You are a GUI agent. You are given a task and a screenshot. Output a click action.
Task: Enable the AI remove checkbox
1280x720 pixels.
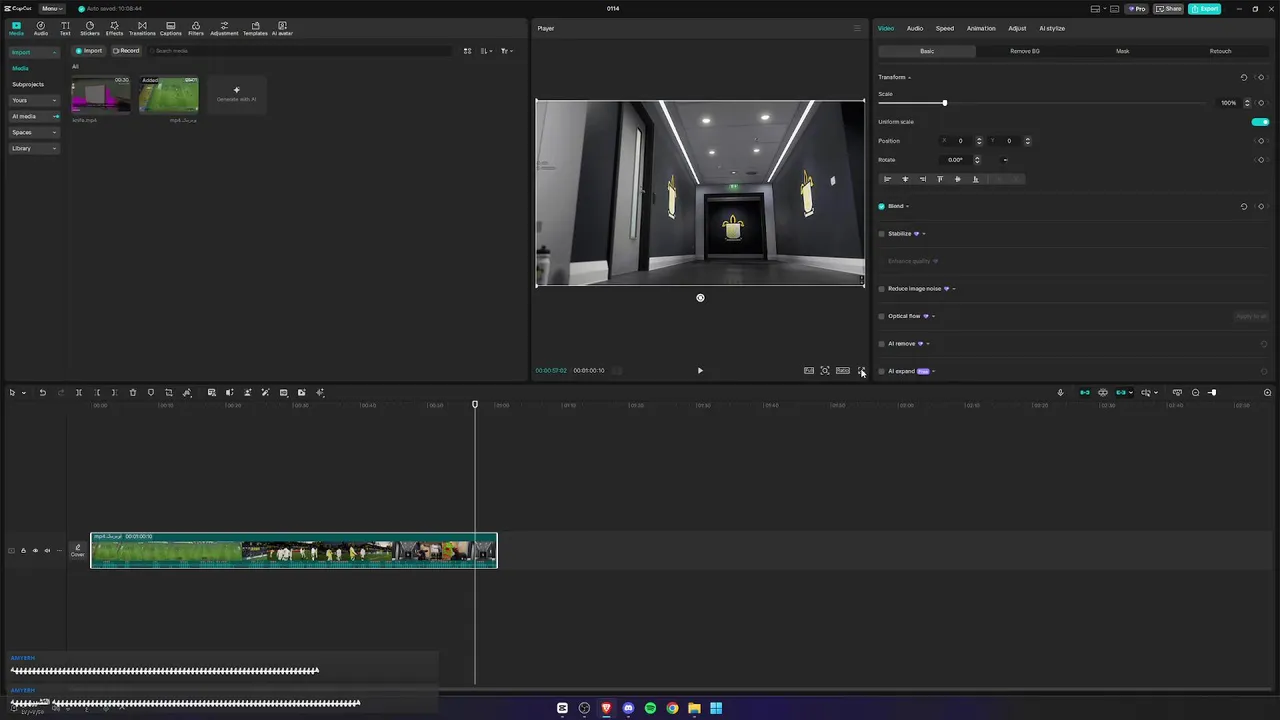[881, 344]
